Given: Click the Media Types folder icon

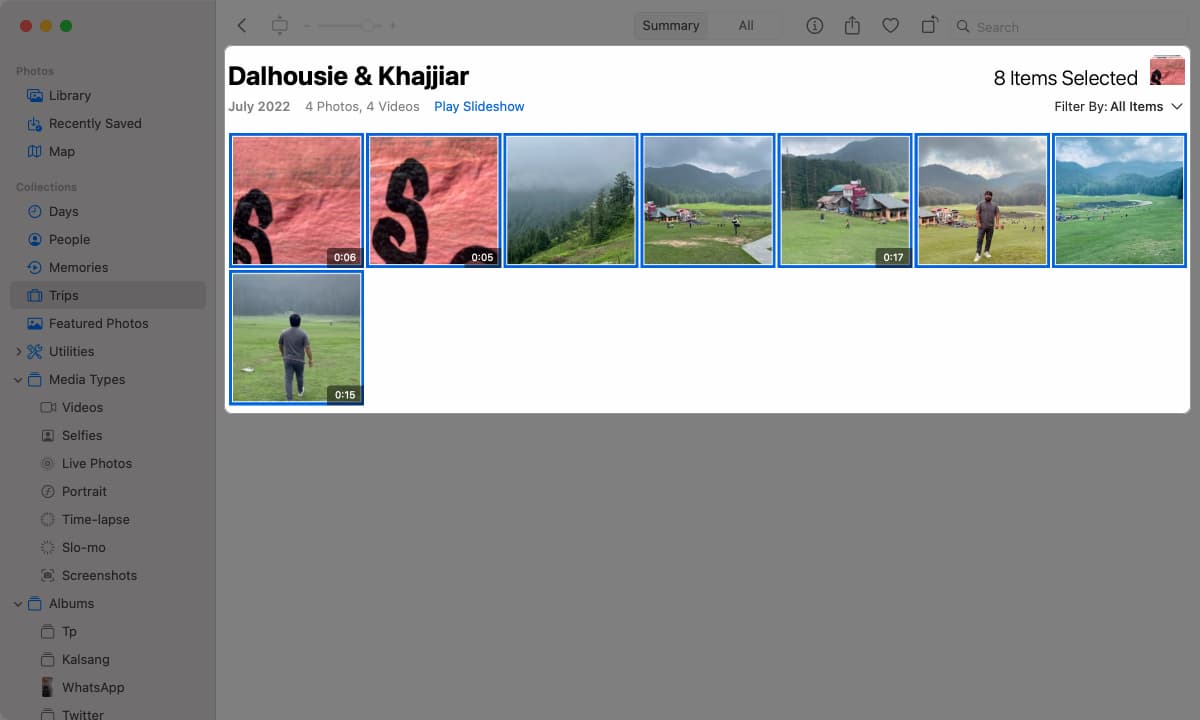Looking at the screenshot, I should (35, 380).
